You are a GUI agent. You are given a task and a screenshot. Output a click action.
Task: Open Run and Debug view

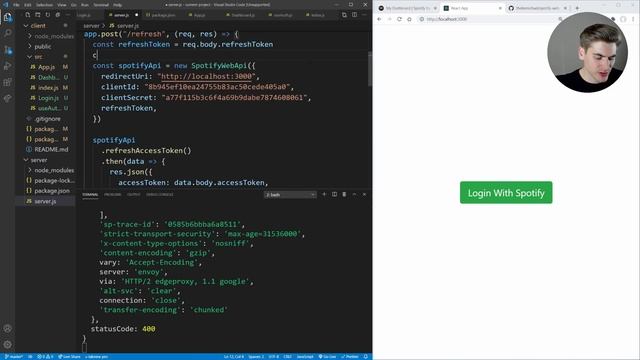tap(7, 66)
